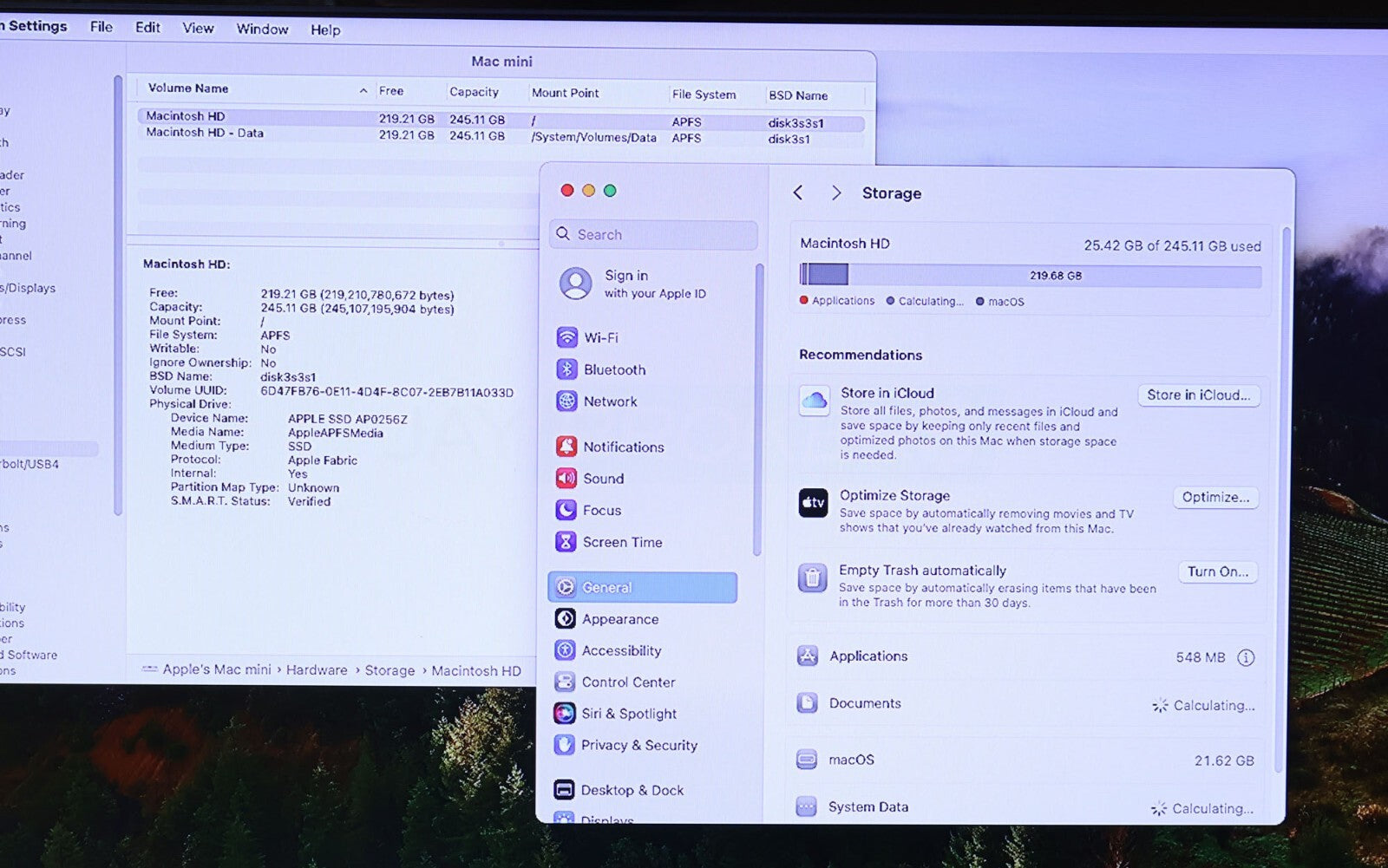Viewport: 1388px width, 868px height.
Task: Open the Control Center icon
Action: tap(565, 682)
